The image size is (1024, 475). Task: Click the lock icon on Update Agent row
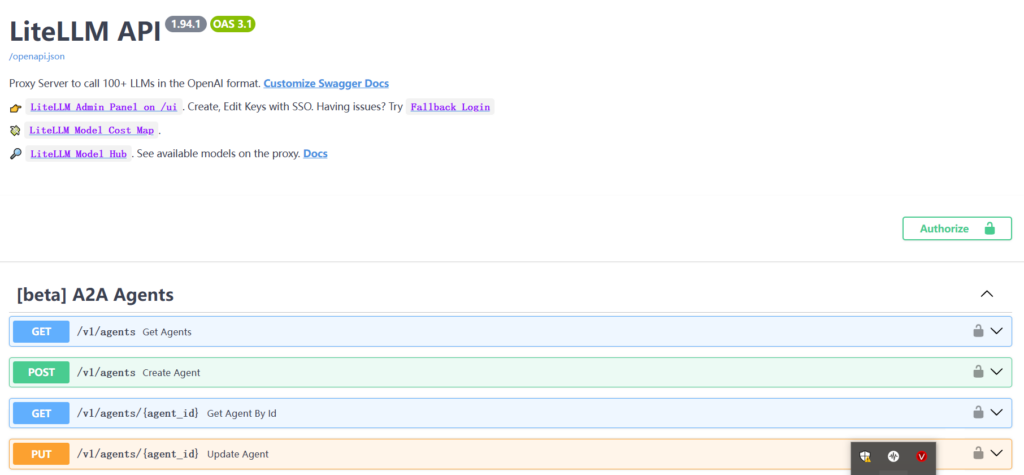point(978,452)
